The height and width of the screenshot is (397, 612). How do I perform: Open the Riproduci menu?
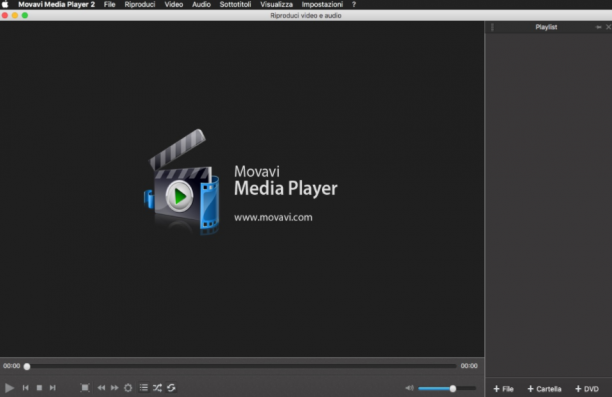pyautogui.click(x=140, y=4)
